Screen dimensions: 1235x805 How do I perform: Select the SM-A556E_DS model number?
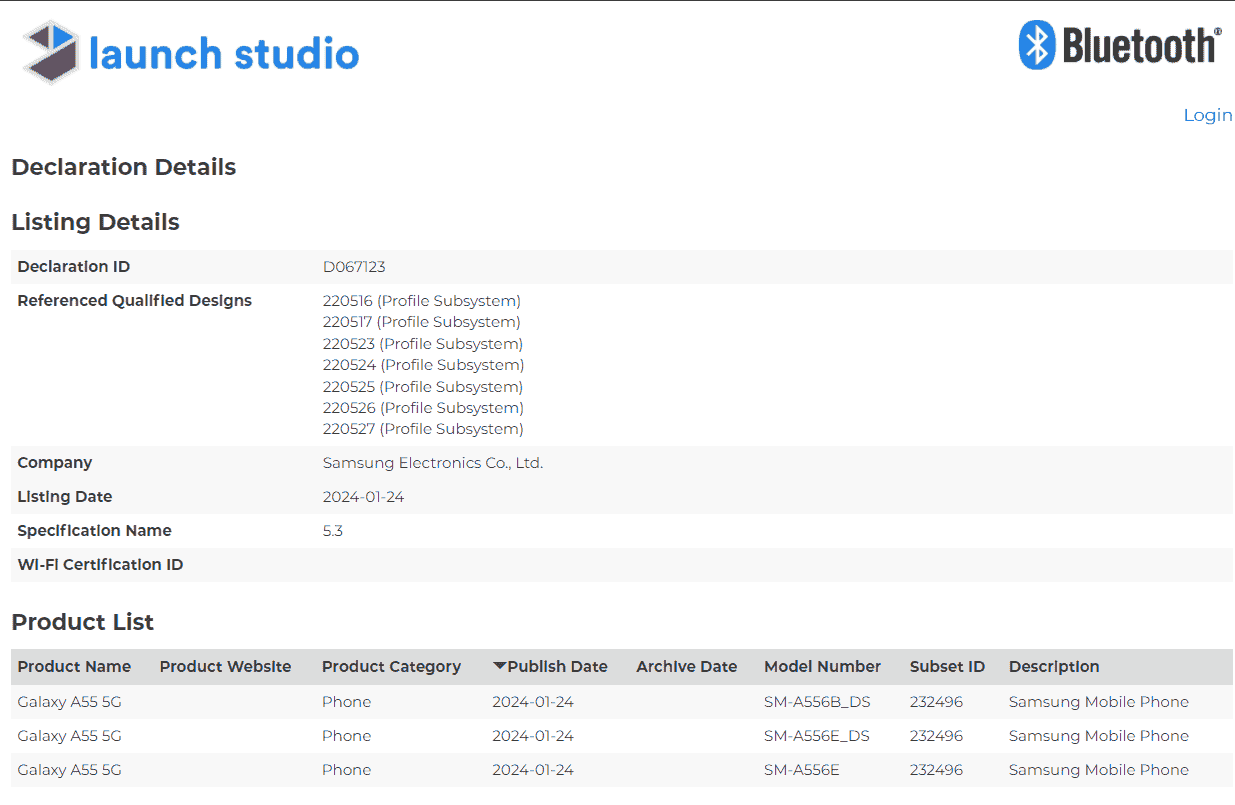[x=816, y=736]
